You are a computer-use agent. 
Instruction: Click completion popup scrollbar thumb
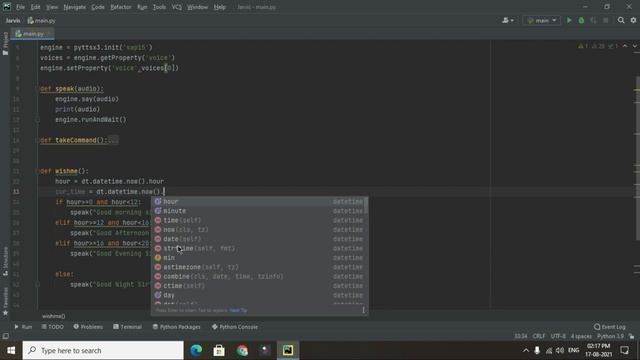(366, 205)
